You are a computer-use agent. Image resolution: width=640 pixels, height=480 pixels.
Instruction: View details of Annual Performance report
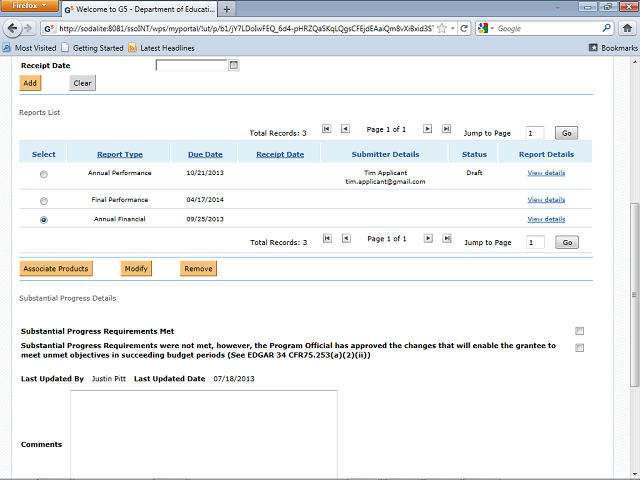pos(546,173)
